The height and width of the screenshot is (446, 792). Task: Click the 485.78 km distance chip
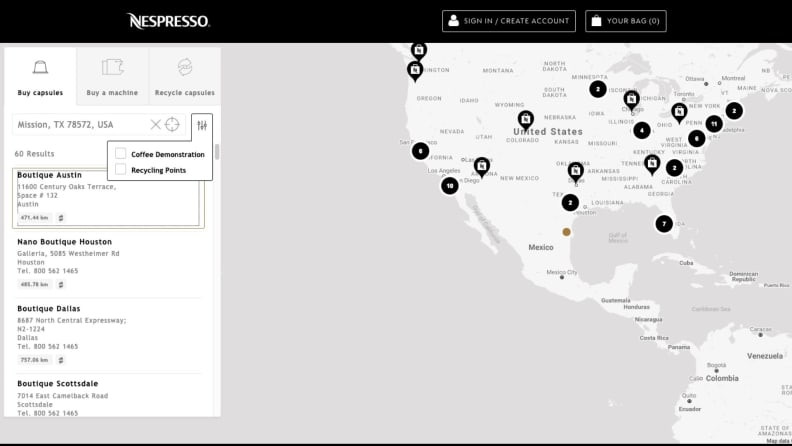pos(34,284)
